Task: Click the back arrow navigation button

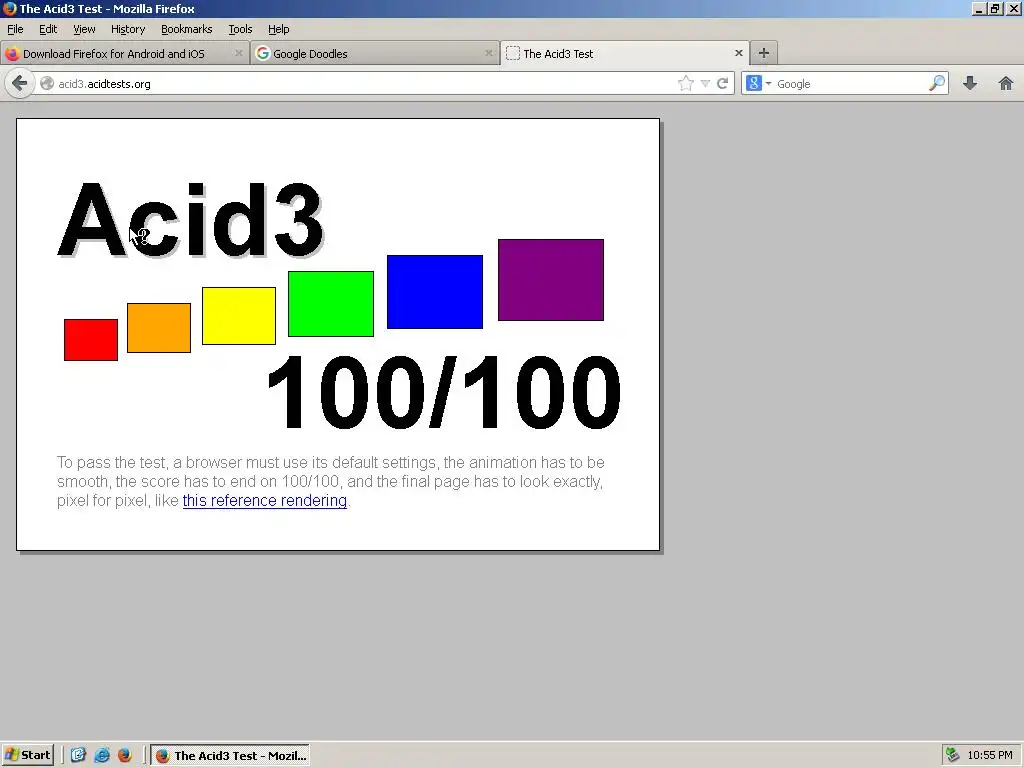Action: [x=20, y=84]
